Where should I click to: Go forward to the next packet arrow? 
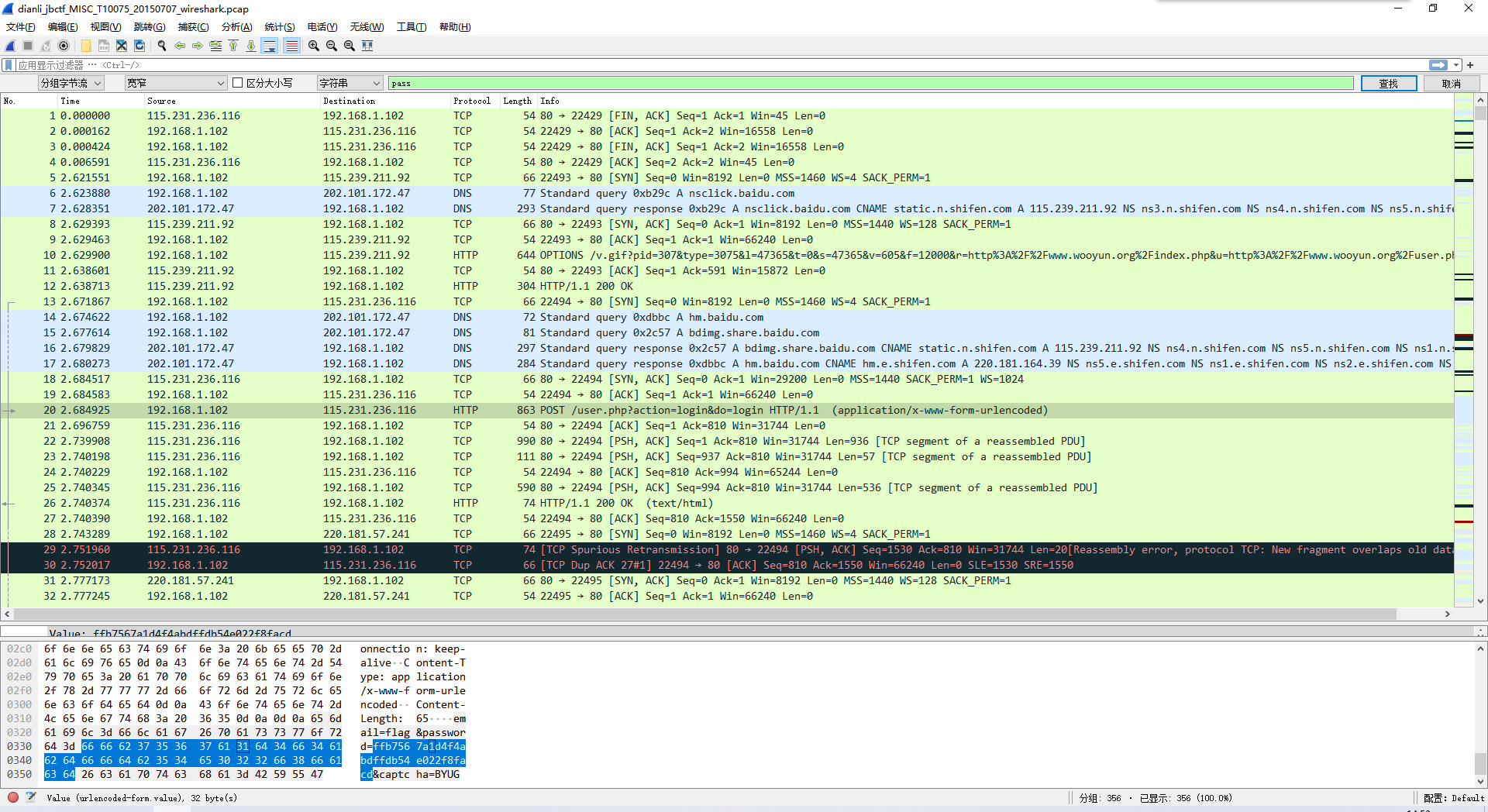pos(198,46)
